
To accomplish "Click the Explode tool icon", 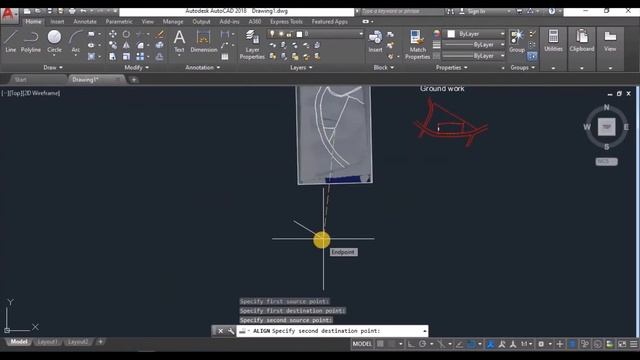I will pos(160,45).
